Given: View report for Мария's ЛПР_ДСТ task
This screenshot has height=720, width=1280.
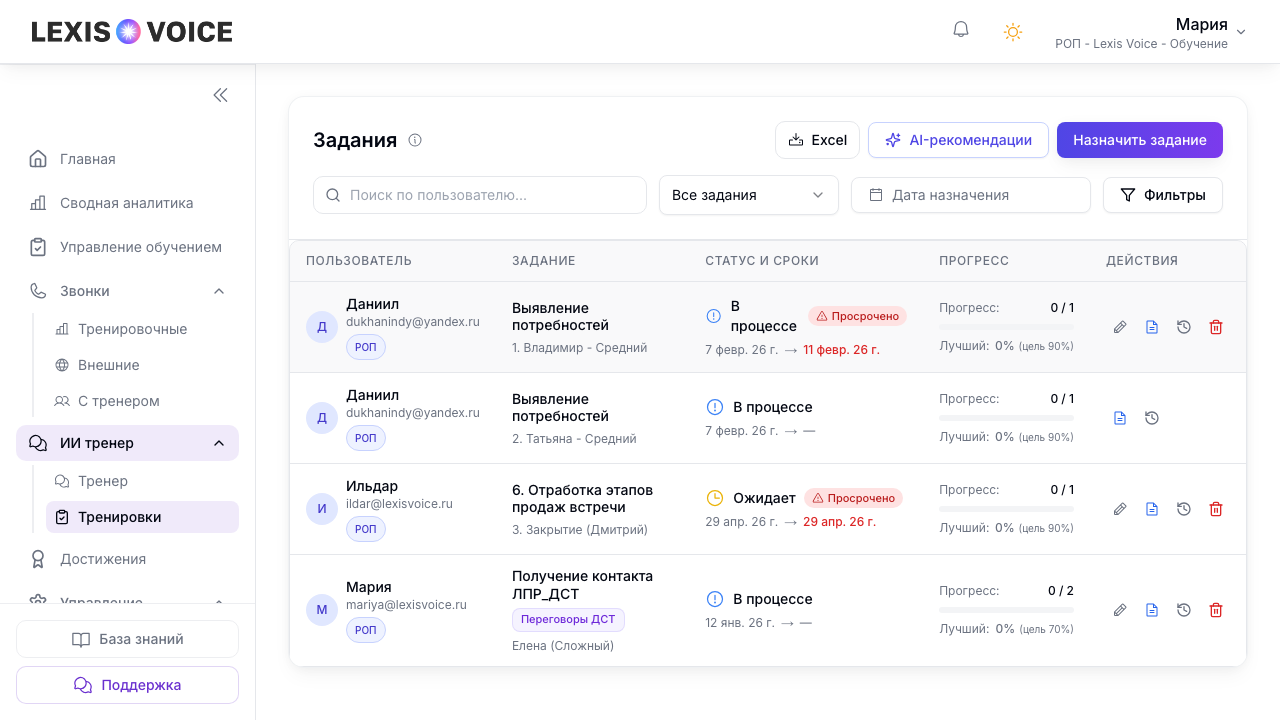Looking at the screenshot, I should point(1152,610).
